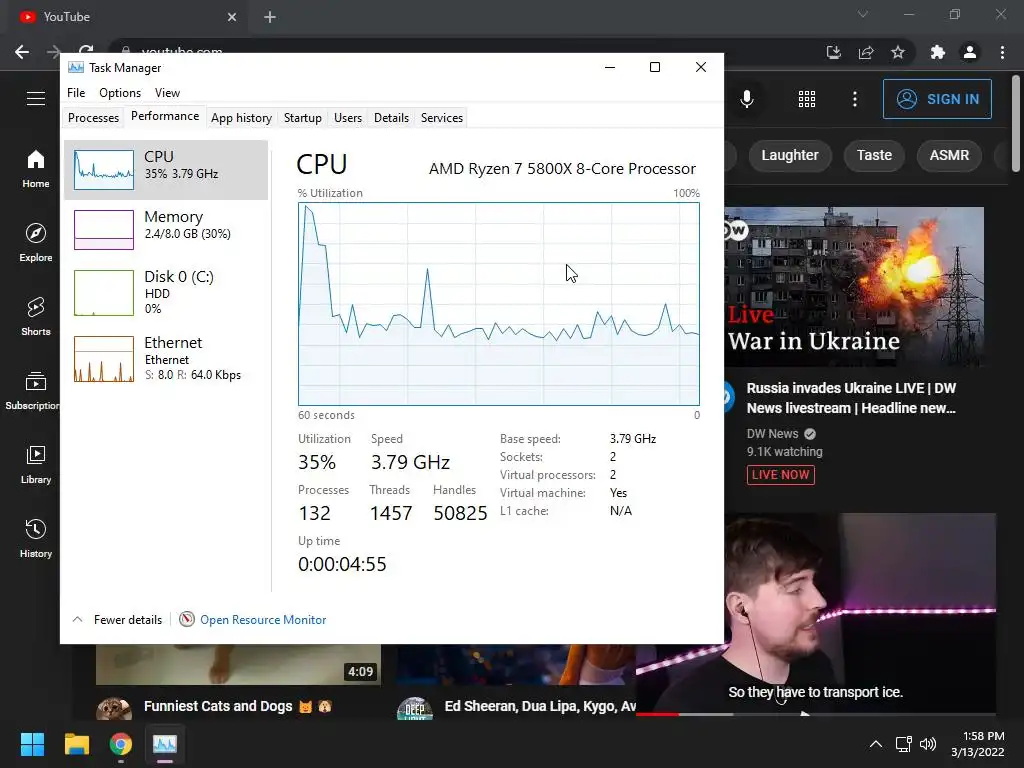Open the Chrome tab search chevron

(863, 14)
